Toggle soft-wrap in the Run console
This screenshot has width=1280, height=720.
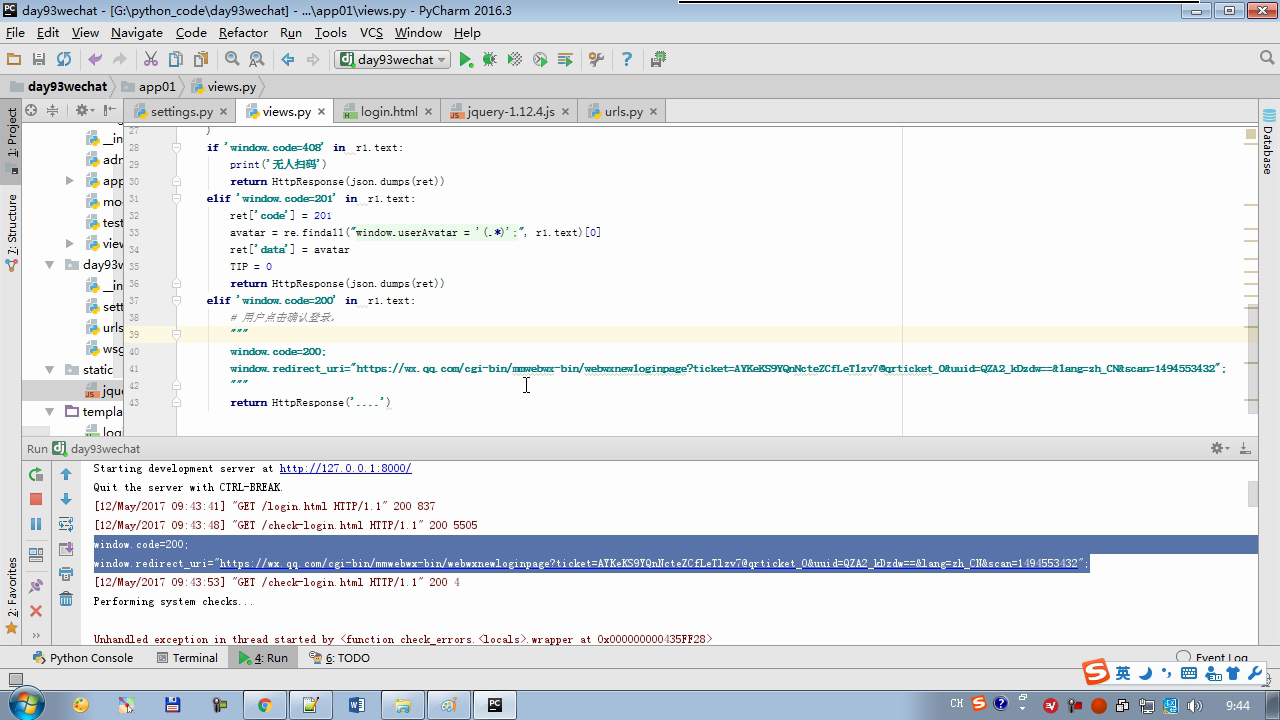[x=66, y=524]
